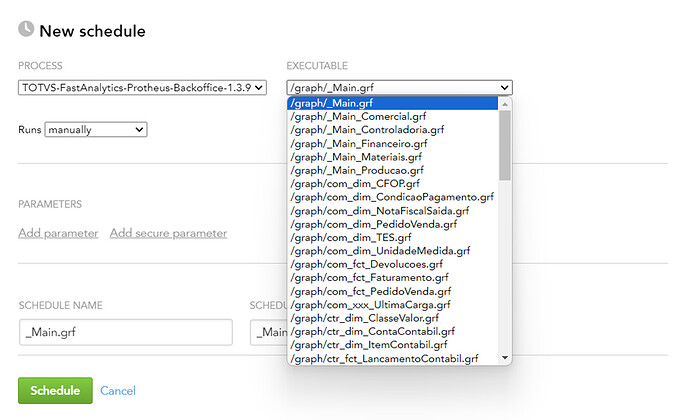Choose /graph/ctr_dim_ContaContabil.grf entry

pyautogui.click(x=373, y=331)
